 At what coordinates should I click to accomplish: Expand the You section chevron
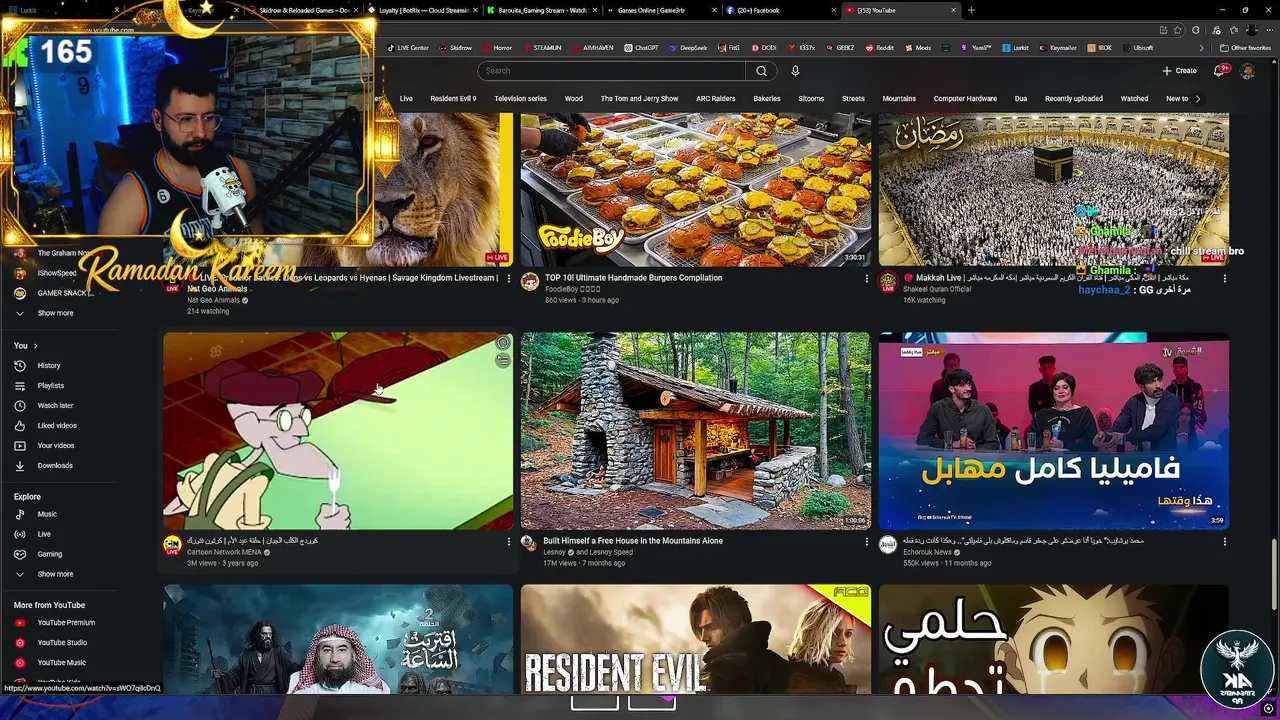click(x=35, y=346)
